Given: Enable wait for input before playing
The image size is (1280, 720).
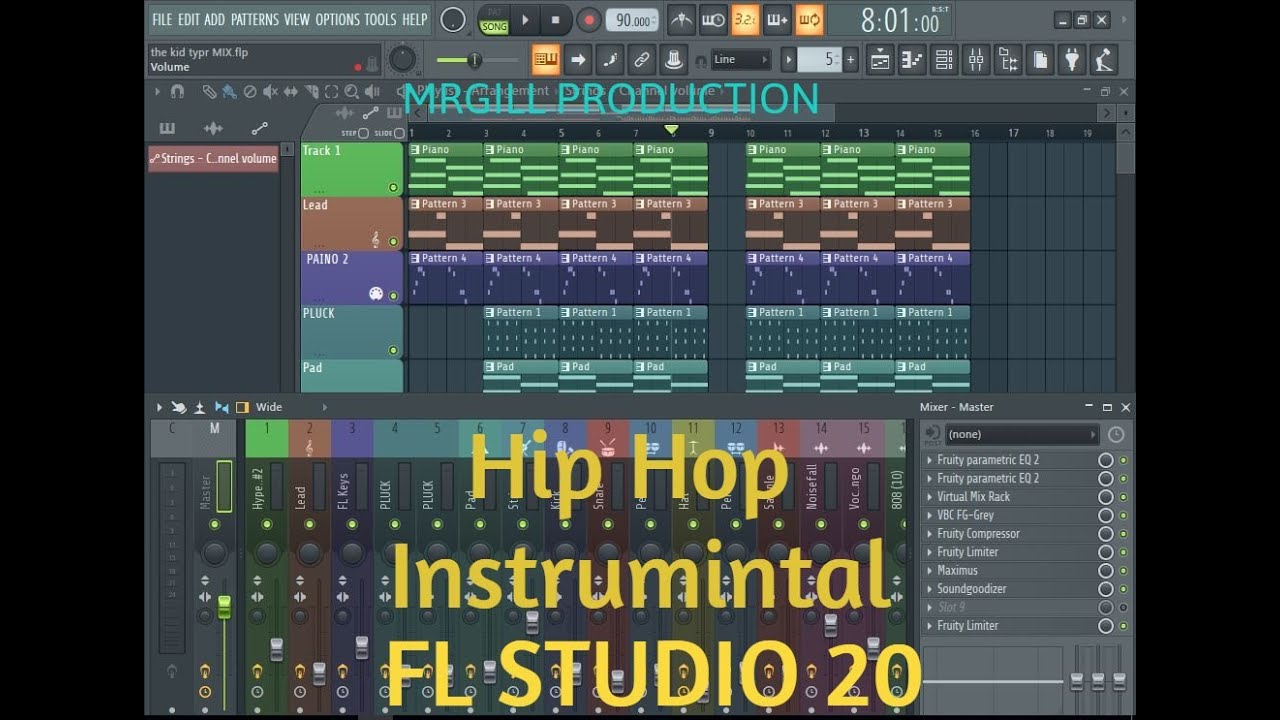Looking at the screenshot, I should point(713,19).
